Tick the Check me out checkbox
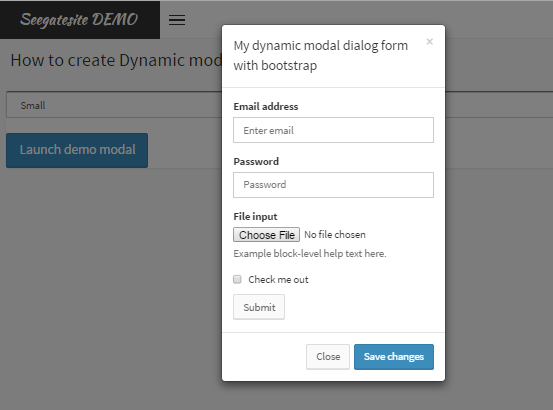Image resolution: width=553 pixels, height=410 pixels. (x=237, y=279)
